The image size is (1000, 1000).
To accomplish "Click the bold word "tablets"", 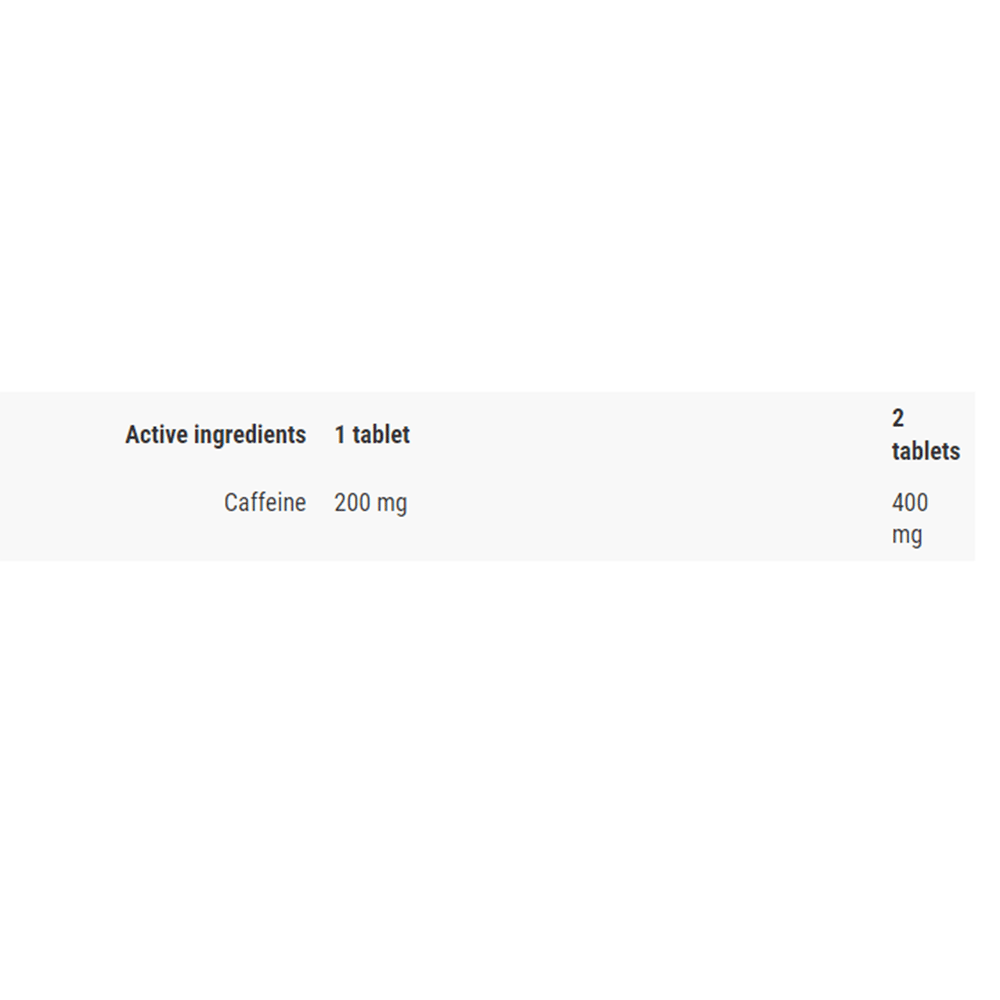I will [925, 451].
